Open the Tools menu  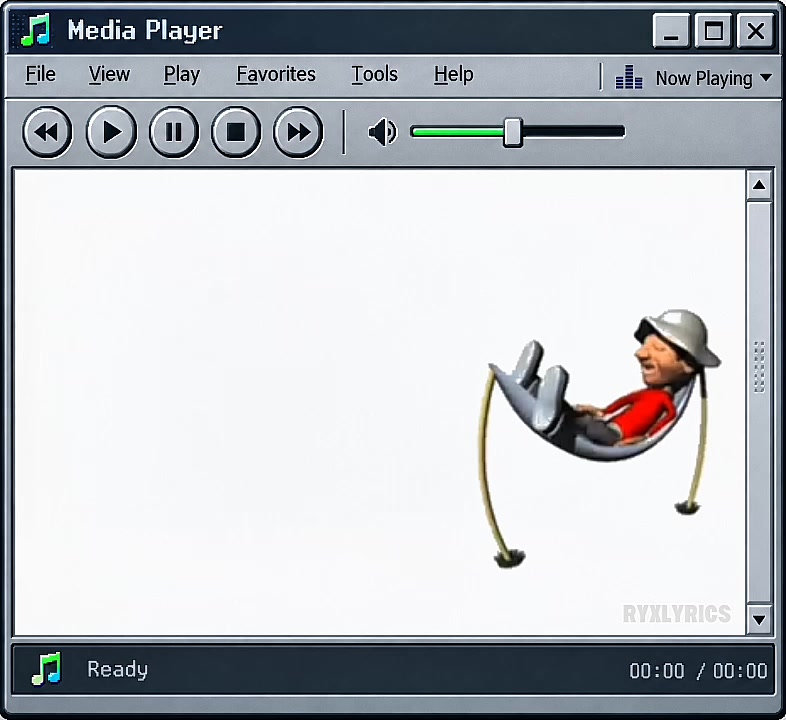tap(374, 75)
